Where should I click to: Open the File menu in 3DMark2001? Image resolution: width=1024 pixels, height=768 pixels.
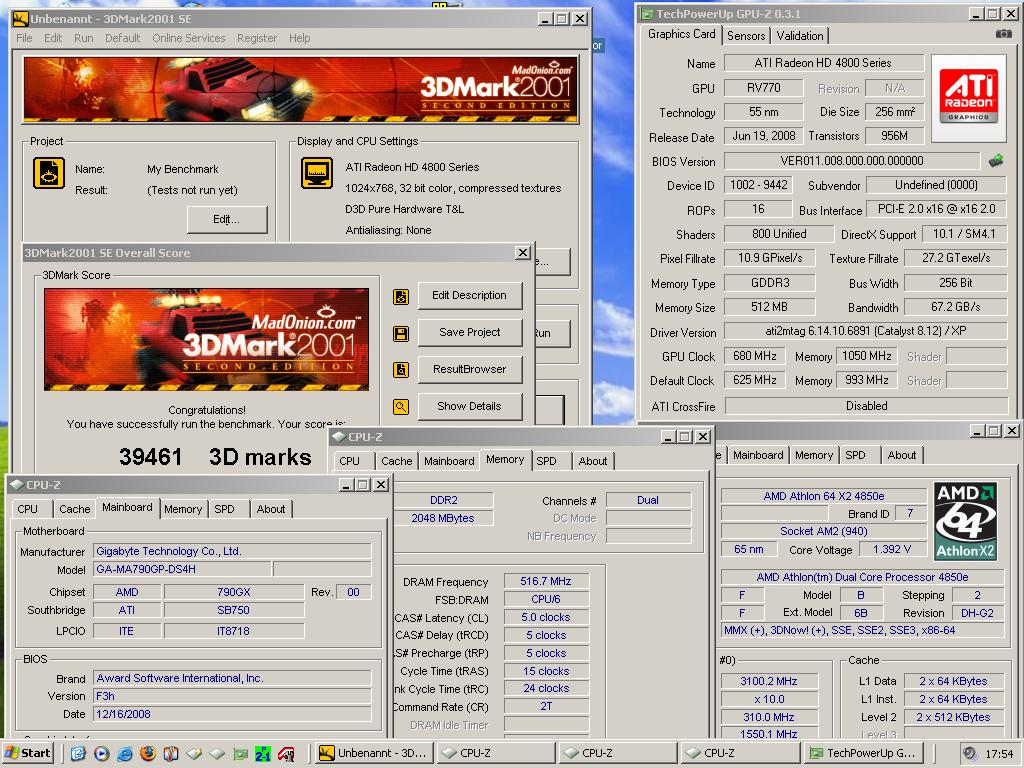coord(24,38)
